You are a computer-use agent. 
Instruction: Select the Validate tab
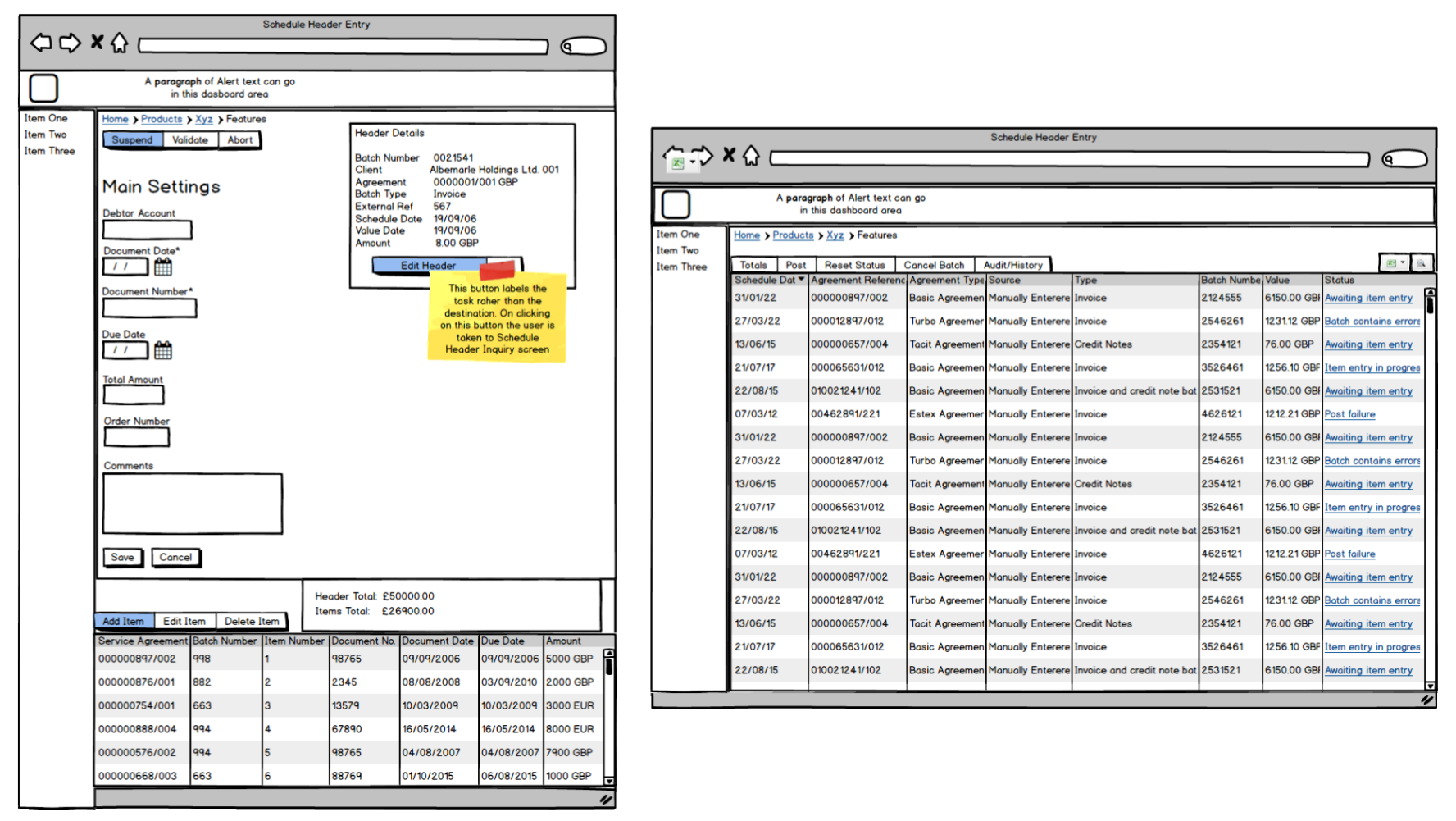coord(190,140)
